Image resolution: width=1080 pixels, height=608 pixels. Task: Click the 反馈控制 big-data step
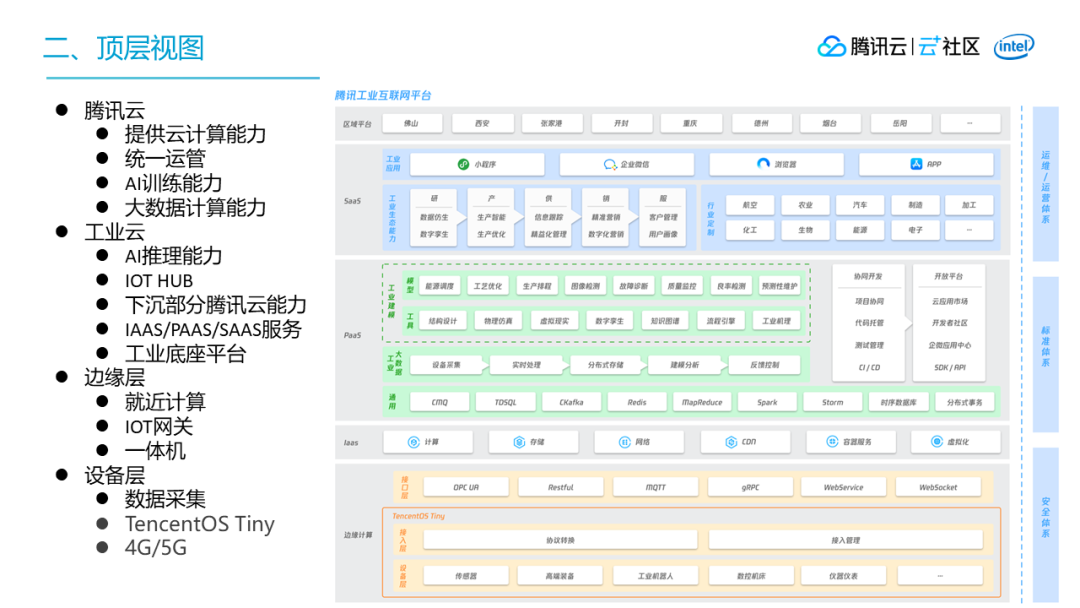(765, 365)
